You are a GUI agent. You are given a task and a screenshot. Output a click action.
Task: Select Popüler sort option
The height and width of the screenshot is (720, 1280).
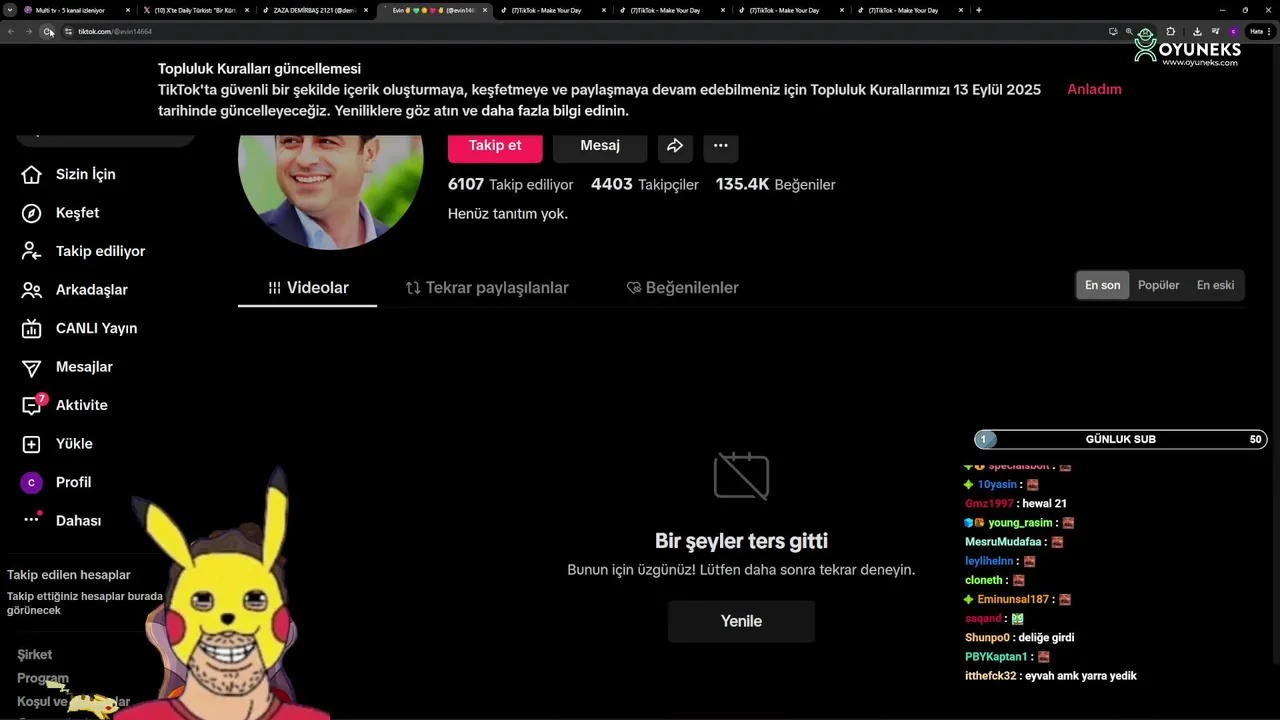pyautogui.click(x=1159, y=285)
